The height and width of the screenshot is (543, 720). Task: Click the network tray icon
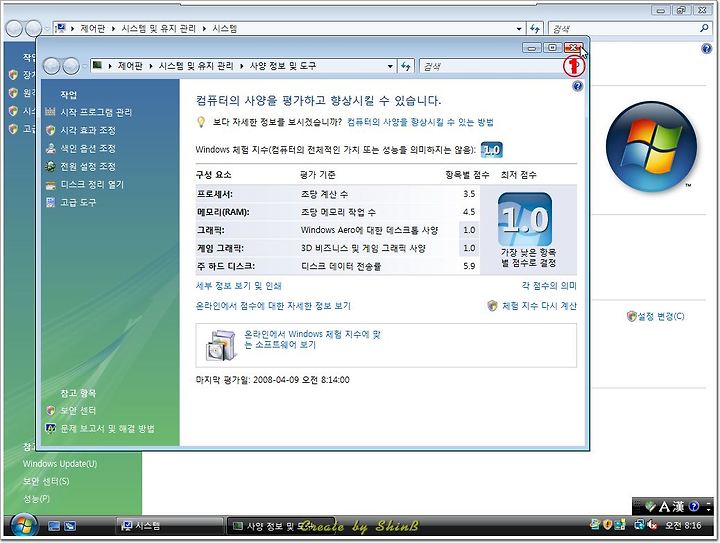[639, 525]
